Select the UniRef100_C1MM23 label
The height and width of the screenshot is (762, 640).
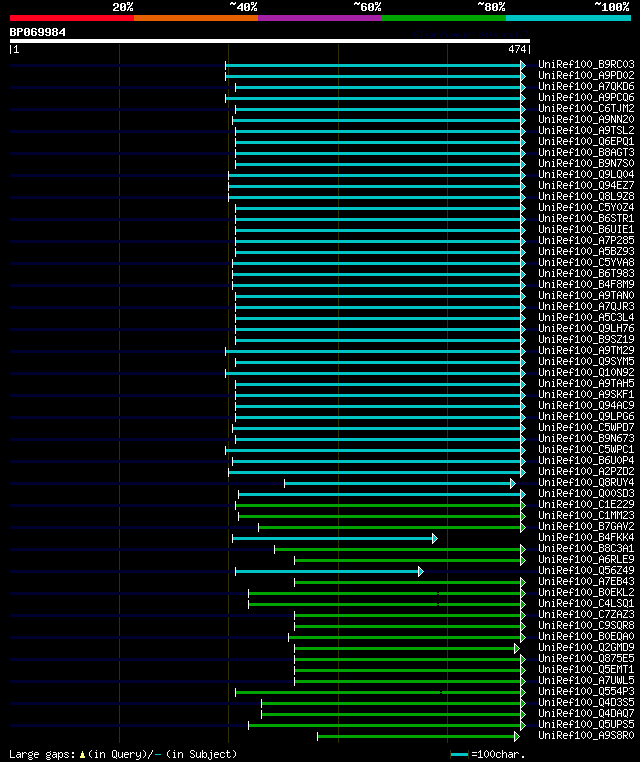tap(586, 515)
